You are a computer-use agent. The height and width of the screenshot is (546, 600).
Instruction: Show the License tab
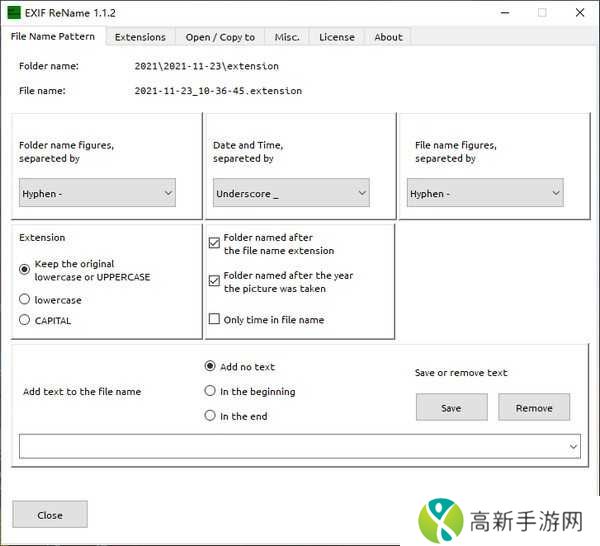[336, 37]
